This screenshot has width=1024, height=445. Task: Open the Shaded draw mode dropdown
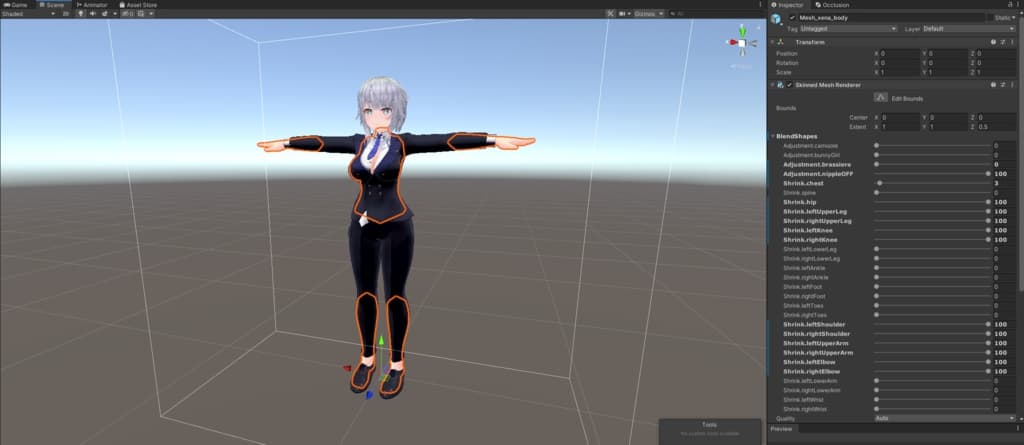click(28, 13)
